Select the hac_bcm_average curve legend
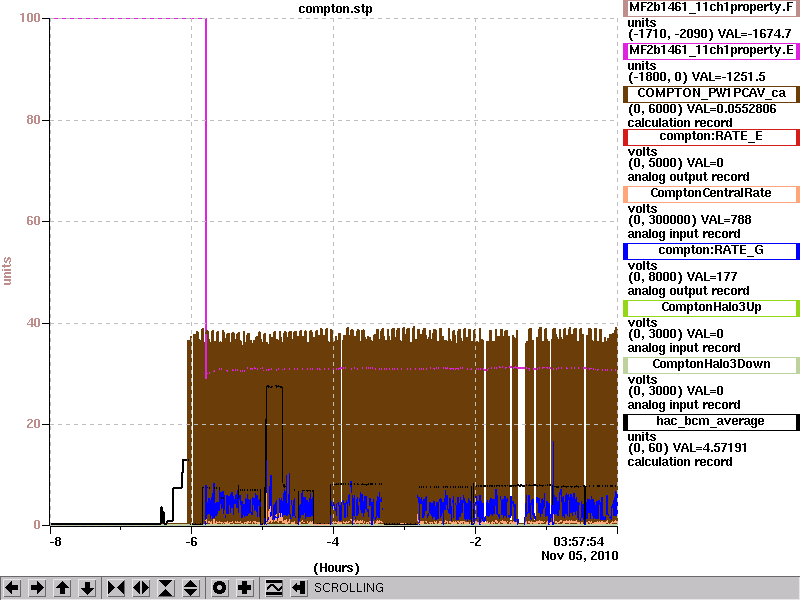 click(711, 422)
